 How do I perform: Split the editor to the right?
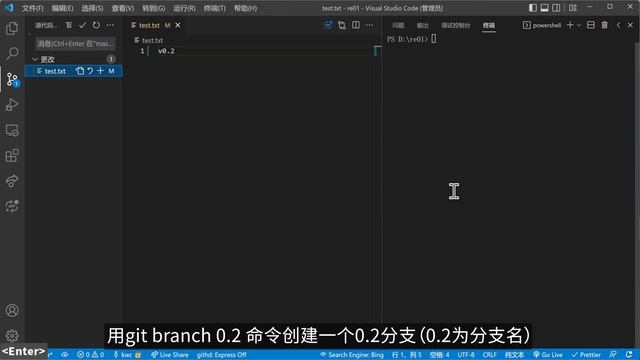click(x=356, y=25)
